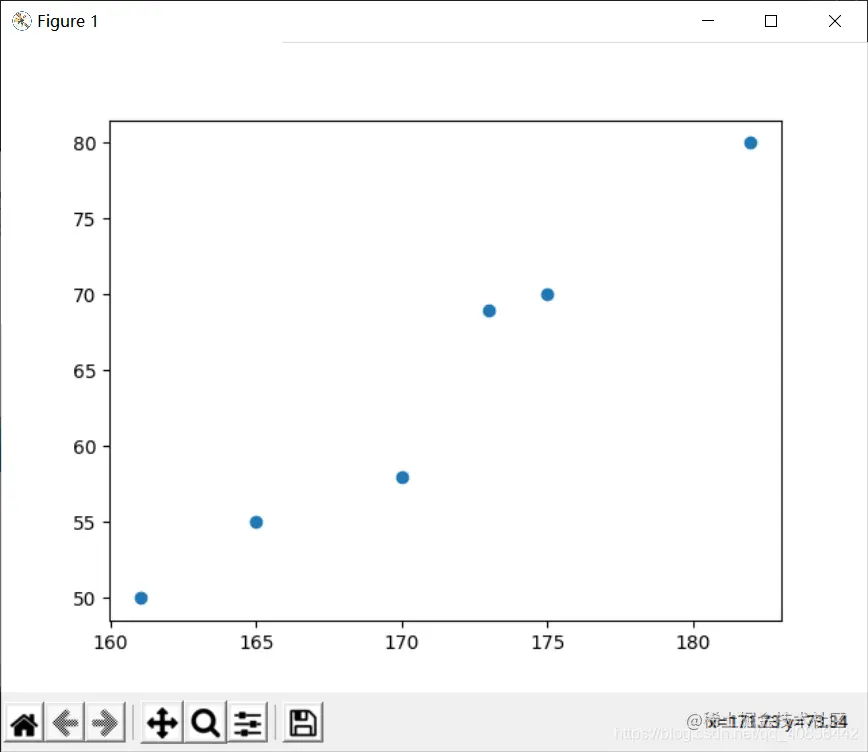Activate the Pan axes tool
868x752 pixels.
(162, 722)
